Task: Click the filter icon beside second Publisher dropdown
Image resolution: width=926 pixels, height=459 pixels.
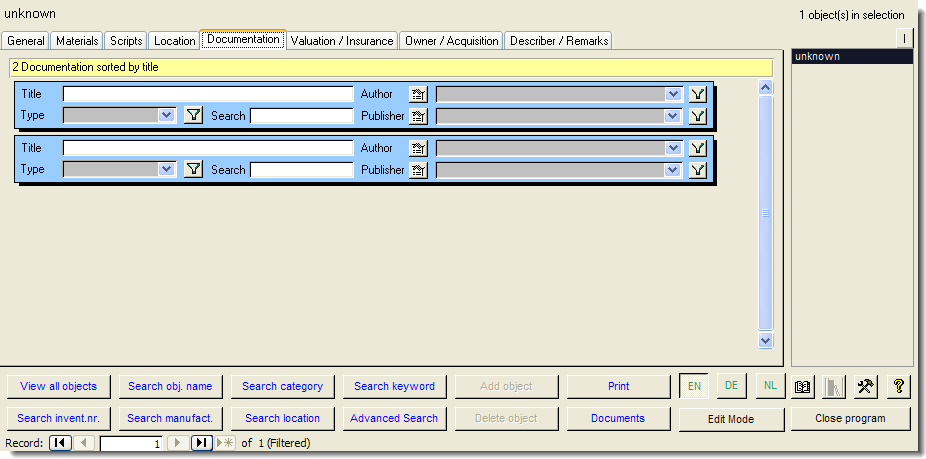Action: [698, 170]
